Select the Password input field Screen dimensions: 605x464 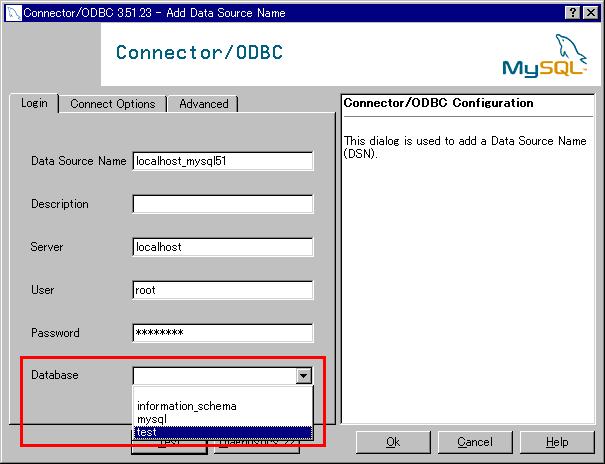[x=223, y=333]
